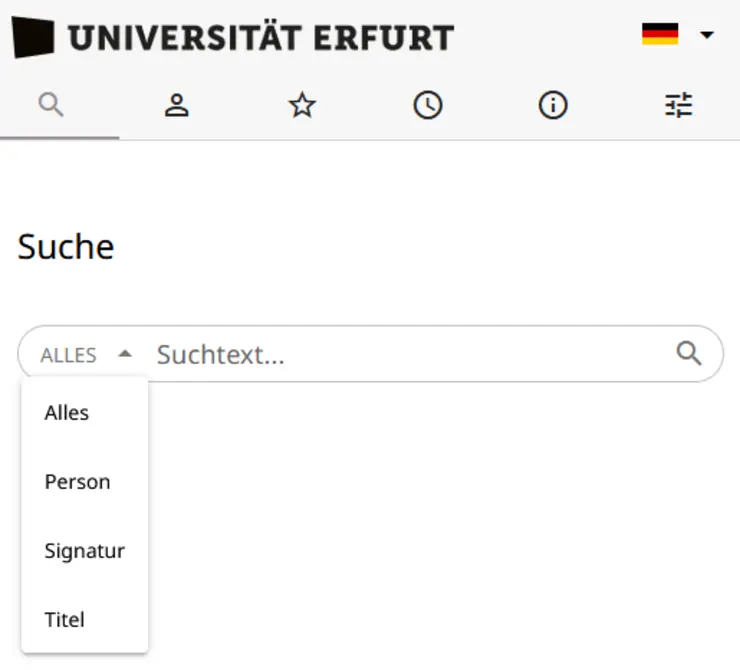The image size is (740, 670).
Task: Focus the Suchtext search input field
Action: point(400,354)
